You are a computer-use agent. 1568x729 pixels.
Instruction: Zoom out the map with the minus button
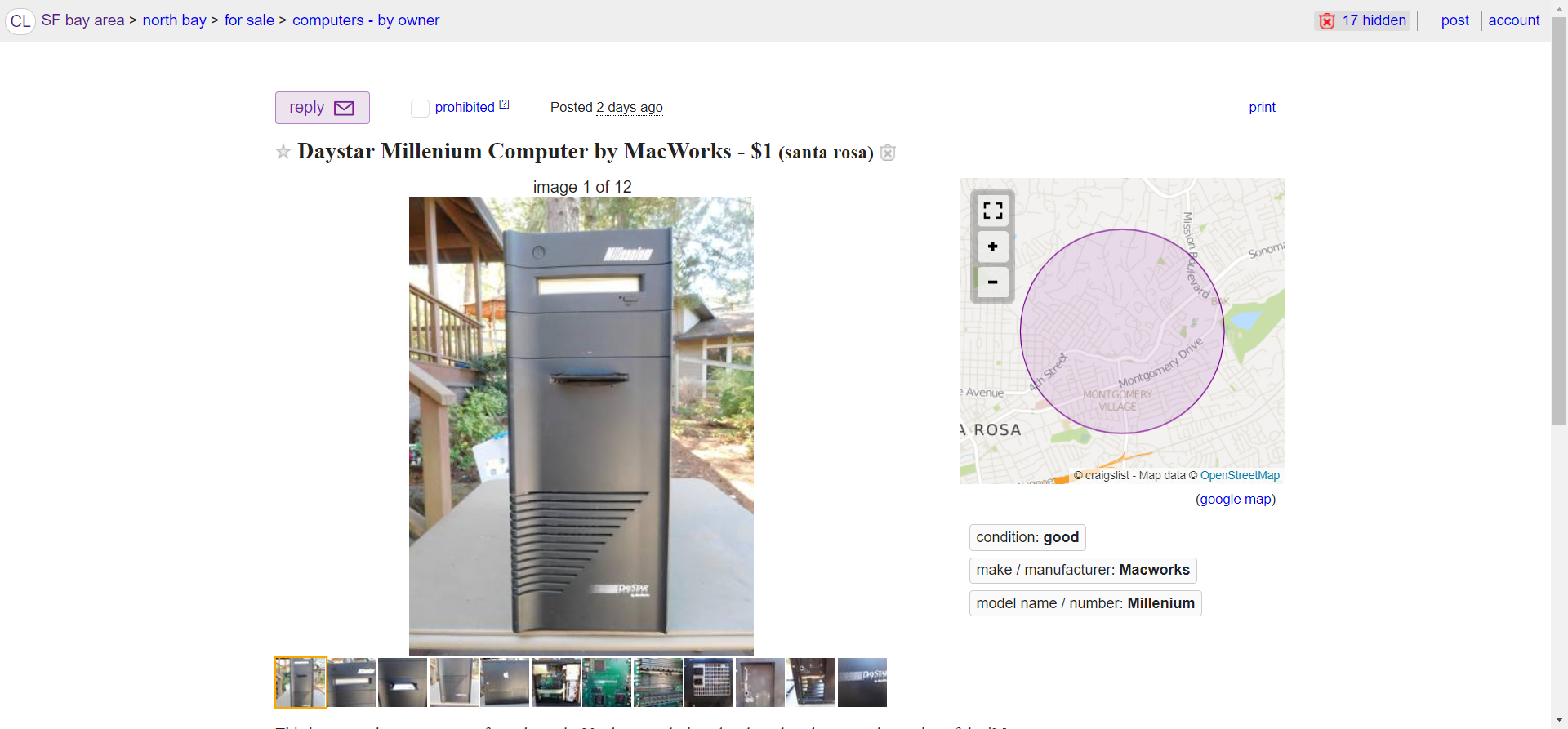tap(993, 282)
